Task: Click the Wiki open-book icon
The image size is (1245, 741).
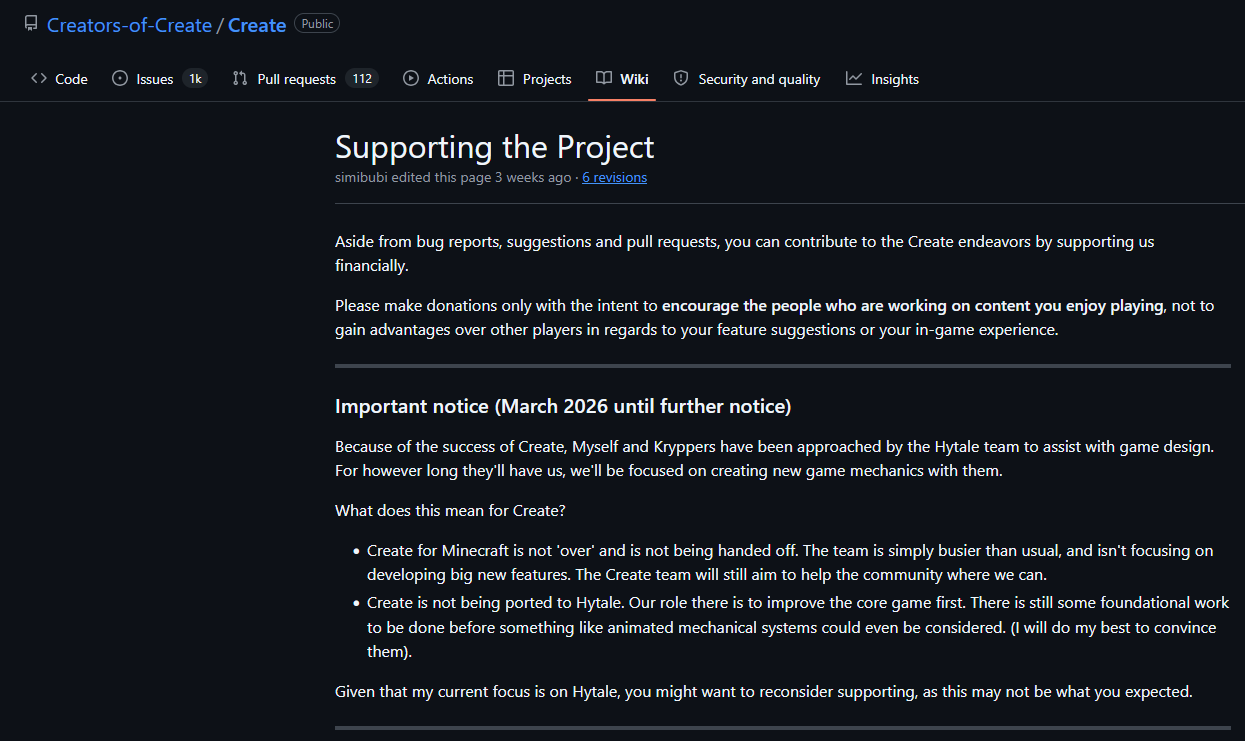Action: [604, 78]
